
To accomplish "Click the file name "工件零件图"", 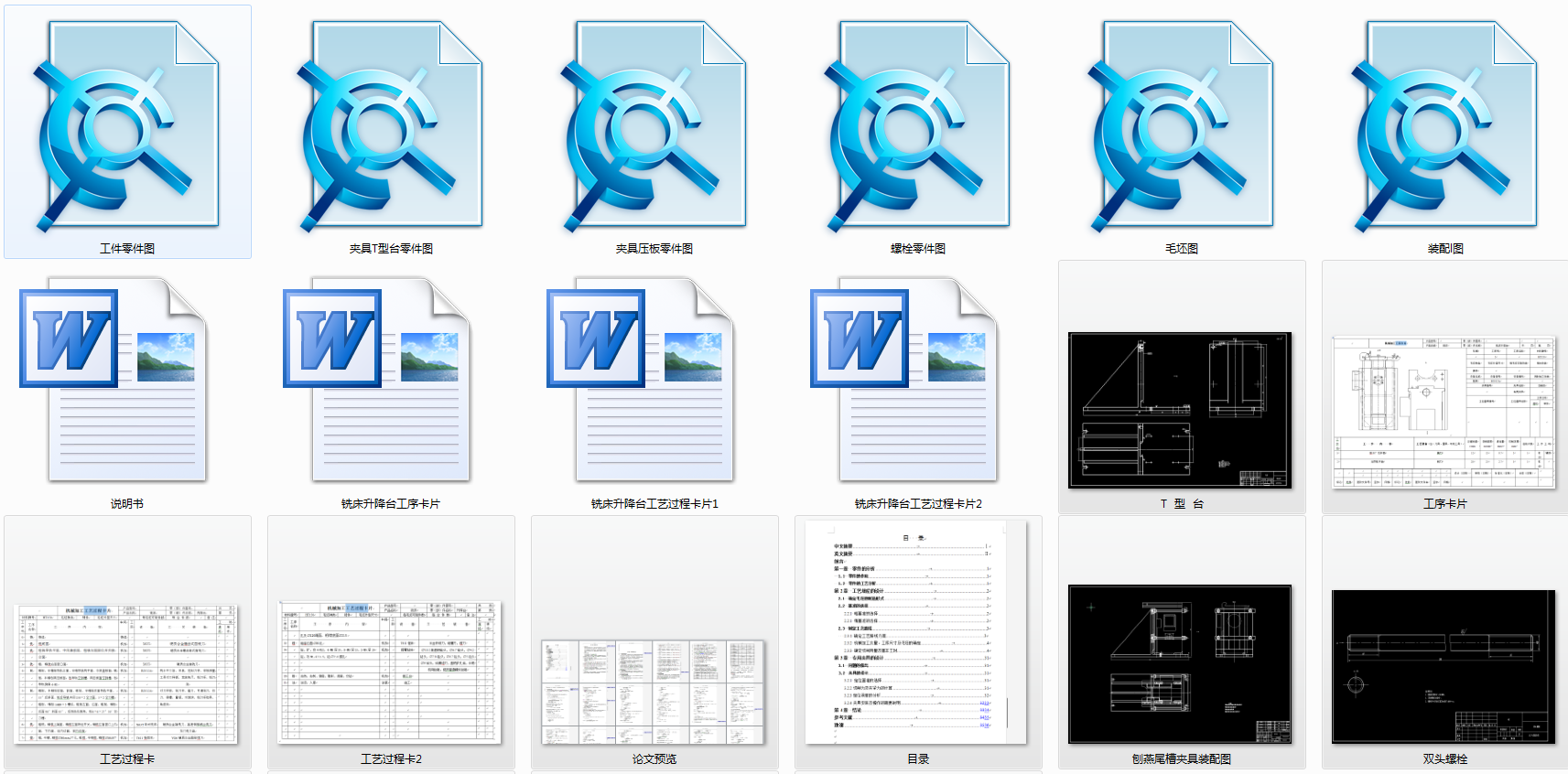I will (127, 249).
